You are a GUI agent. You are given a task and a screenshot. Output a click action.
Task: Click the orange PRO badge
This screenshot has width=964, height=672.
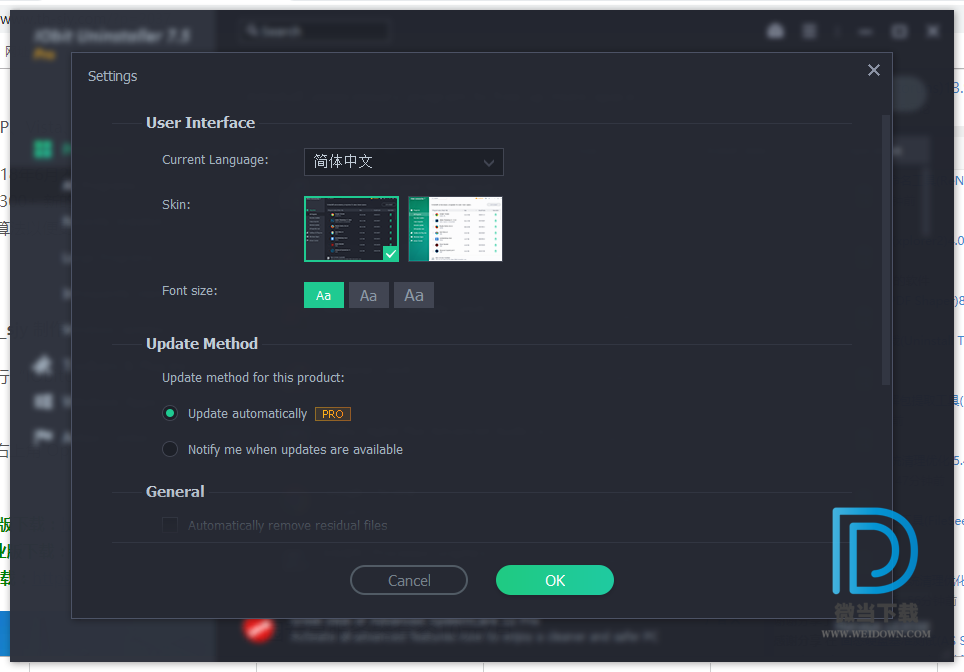tap(333, 414)
